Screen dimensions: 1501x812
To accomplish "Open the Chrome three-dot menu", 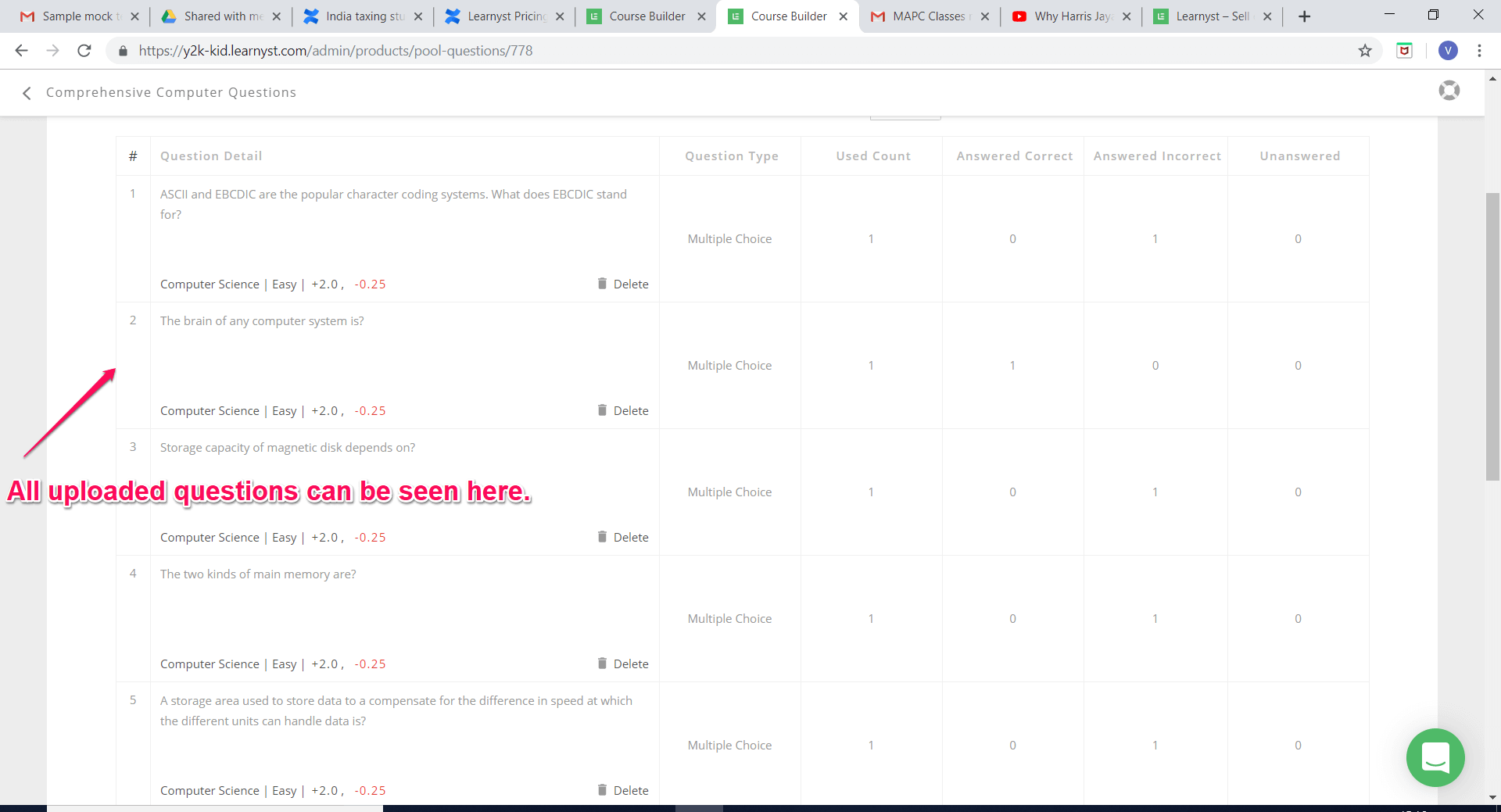I will (1479, 51).
